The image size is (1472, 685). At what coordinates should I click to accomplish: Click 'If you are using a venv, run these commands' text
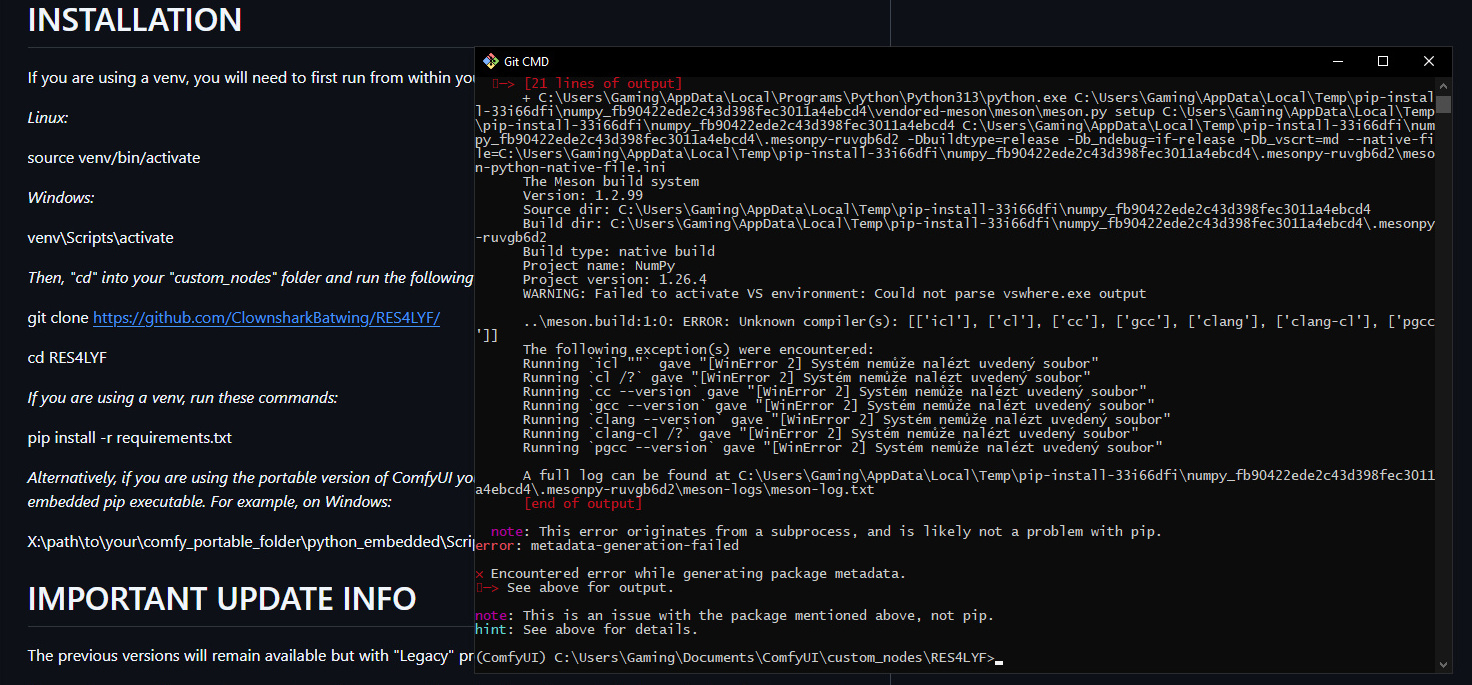coord(183,398)
